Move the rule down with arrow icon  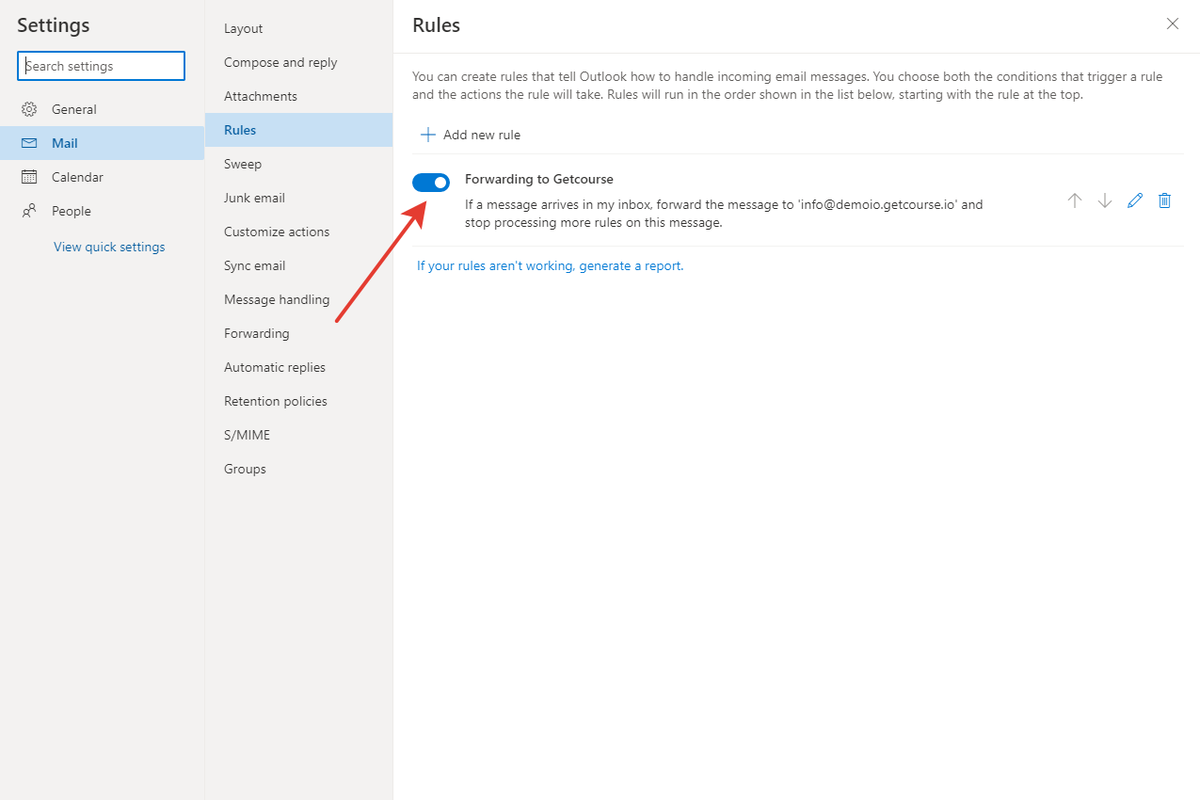(1105, 201)
